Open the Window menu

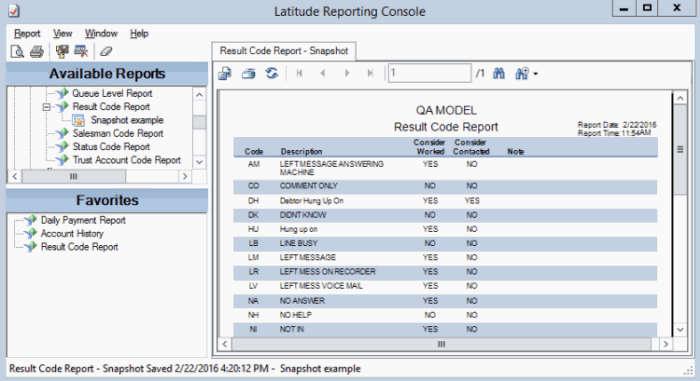tap(101, 33)
